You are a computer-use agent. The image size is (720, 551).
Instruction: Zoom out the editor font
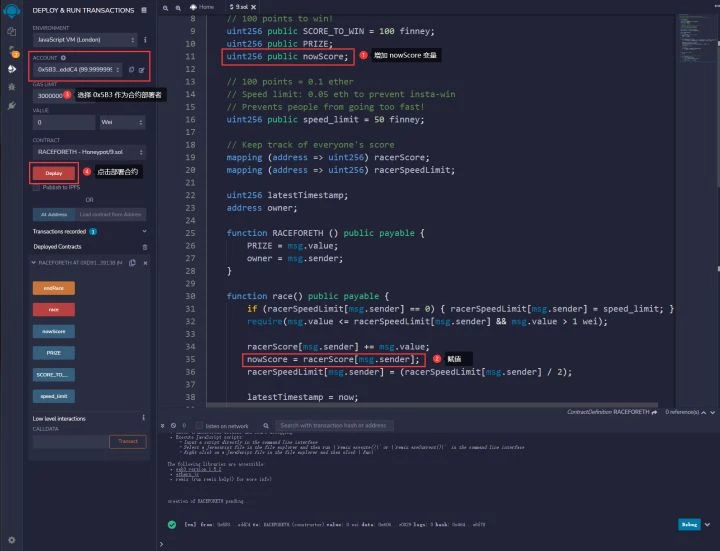[x=165, y=7]
